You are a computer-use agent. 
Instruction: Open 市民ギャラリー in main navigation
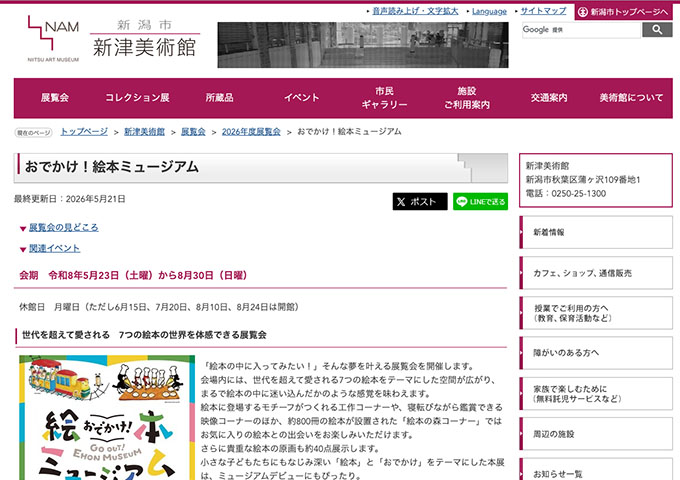tap(384, 98)
